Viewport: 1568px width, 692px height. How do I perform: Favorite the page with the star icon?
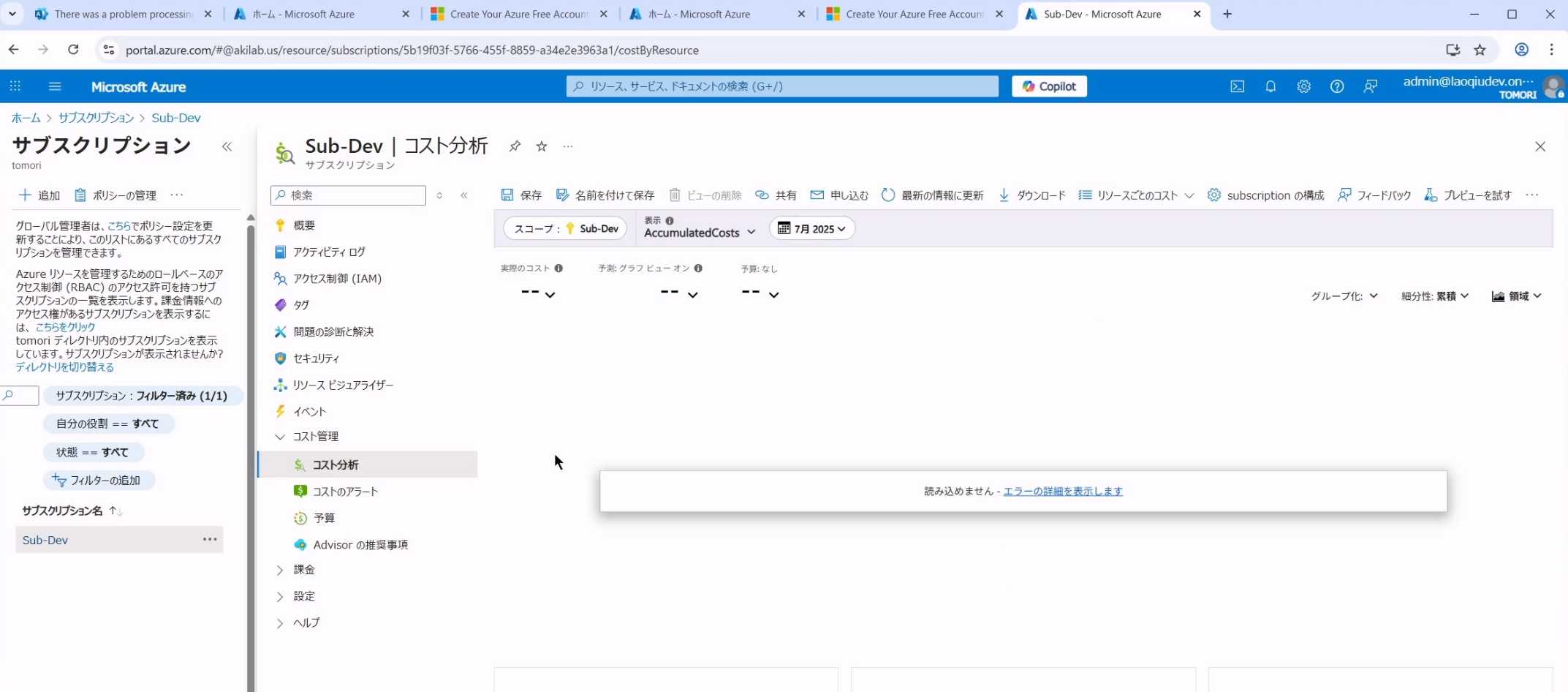pos(542,146)
